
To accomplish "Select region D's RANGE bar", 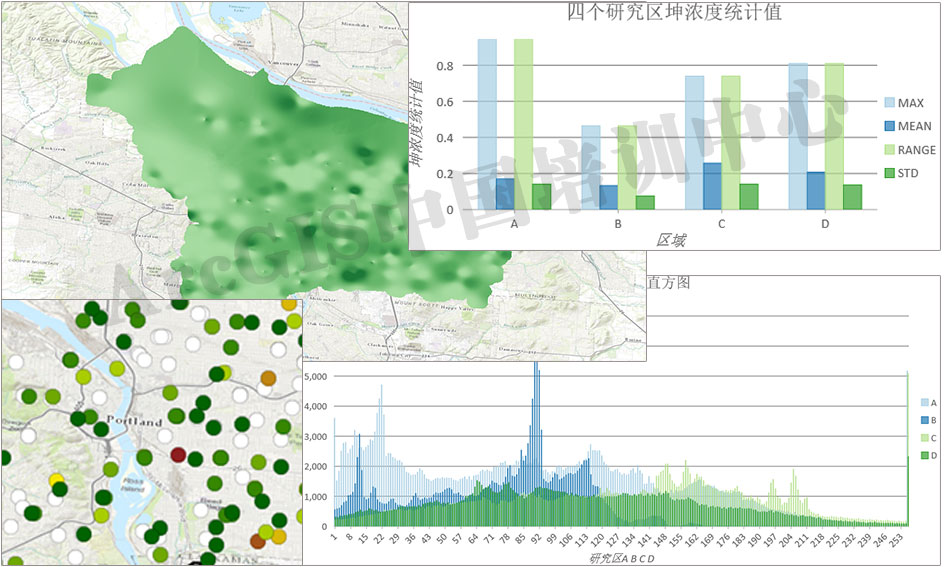I will (x=834, y=136).
